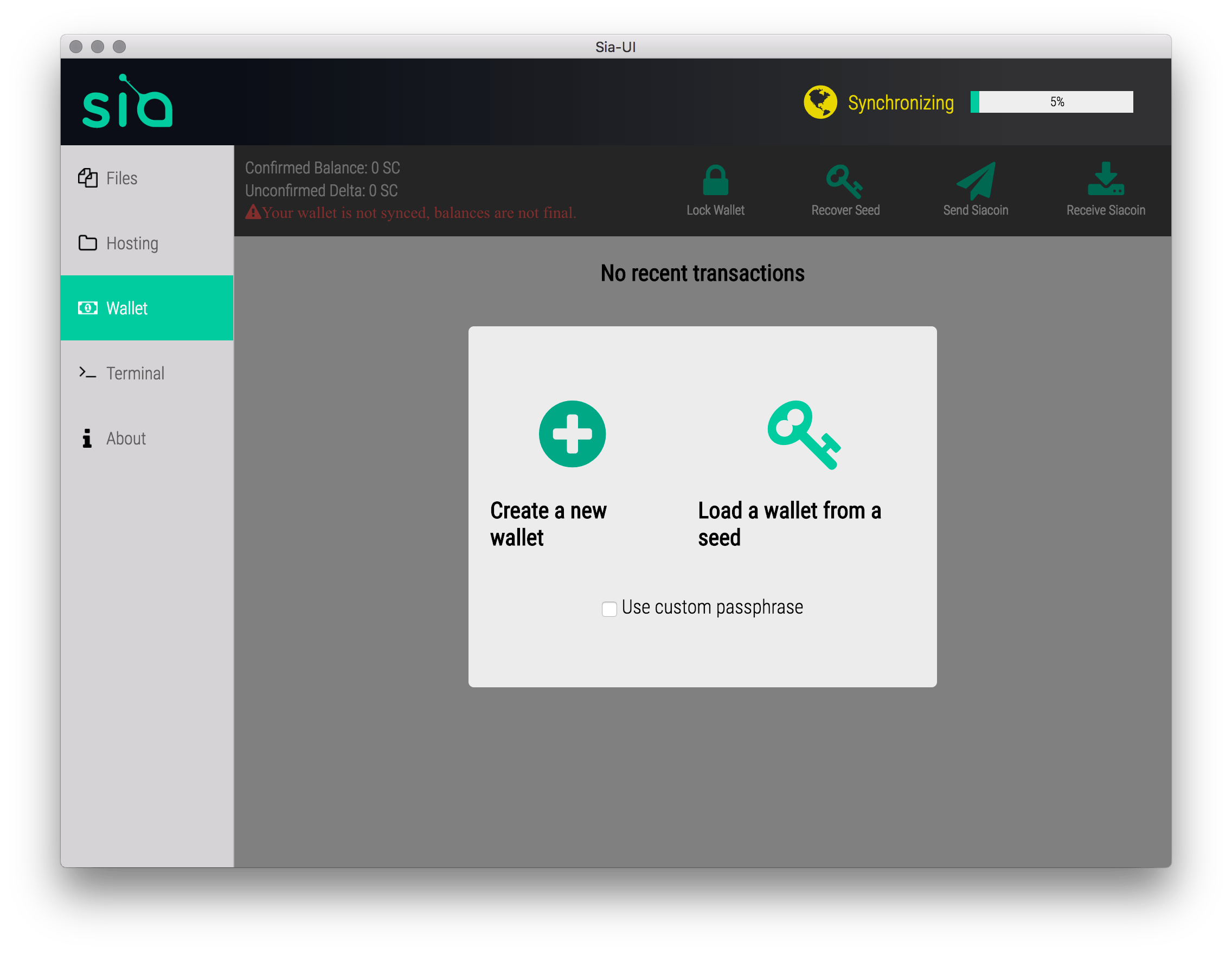Image resolution: width=1232 pixels, height=954 pixels.
Task: Maximize the Sia-UI window
Action: click(119, 46)
